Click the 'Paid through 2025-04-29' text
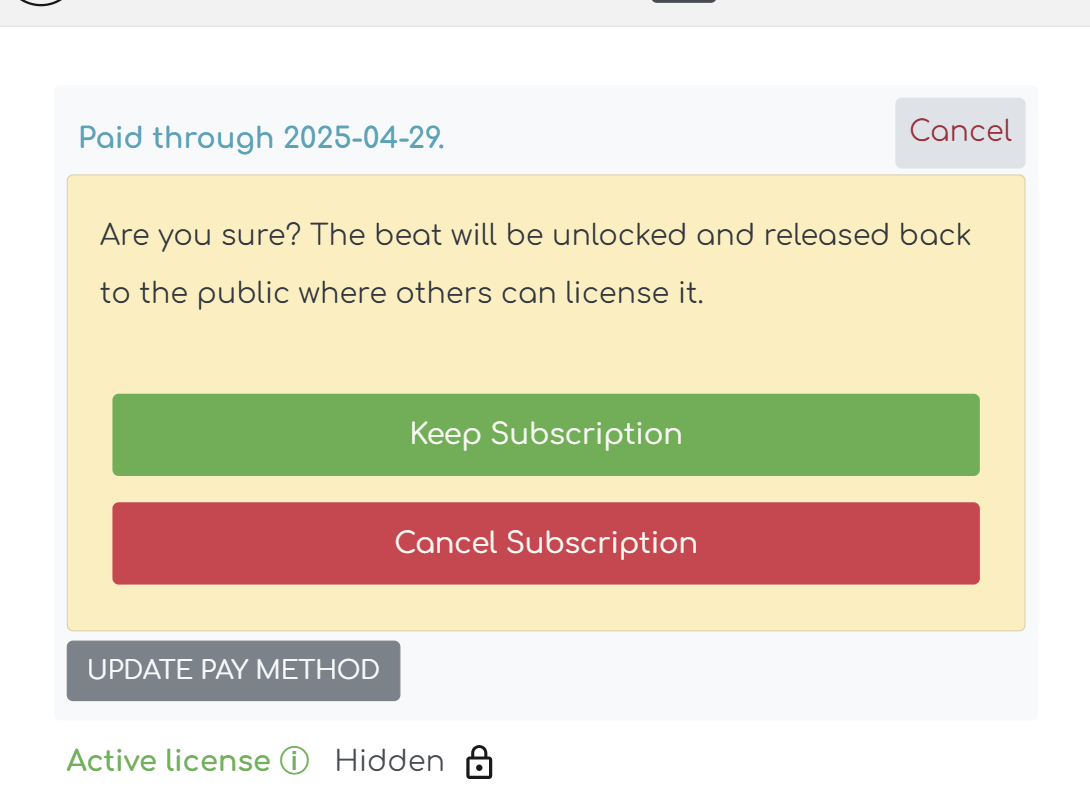The image size is (1090, 793). tap(261, 138)
